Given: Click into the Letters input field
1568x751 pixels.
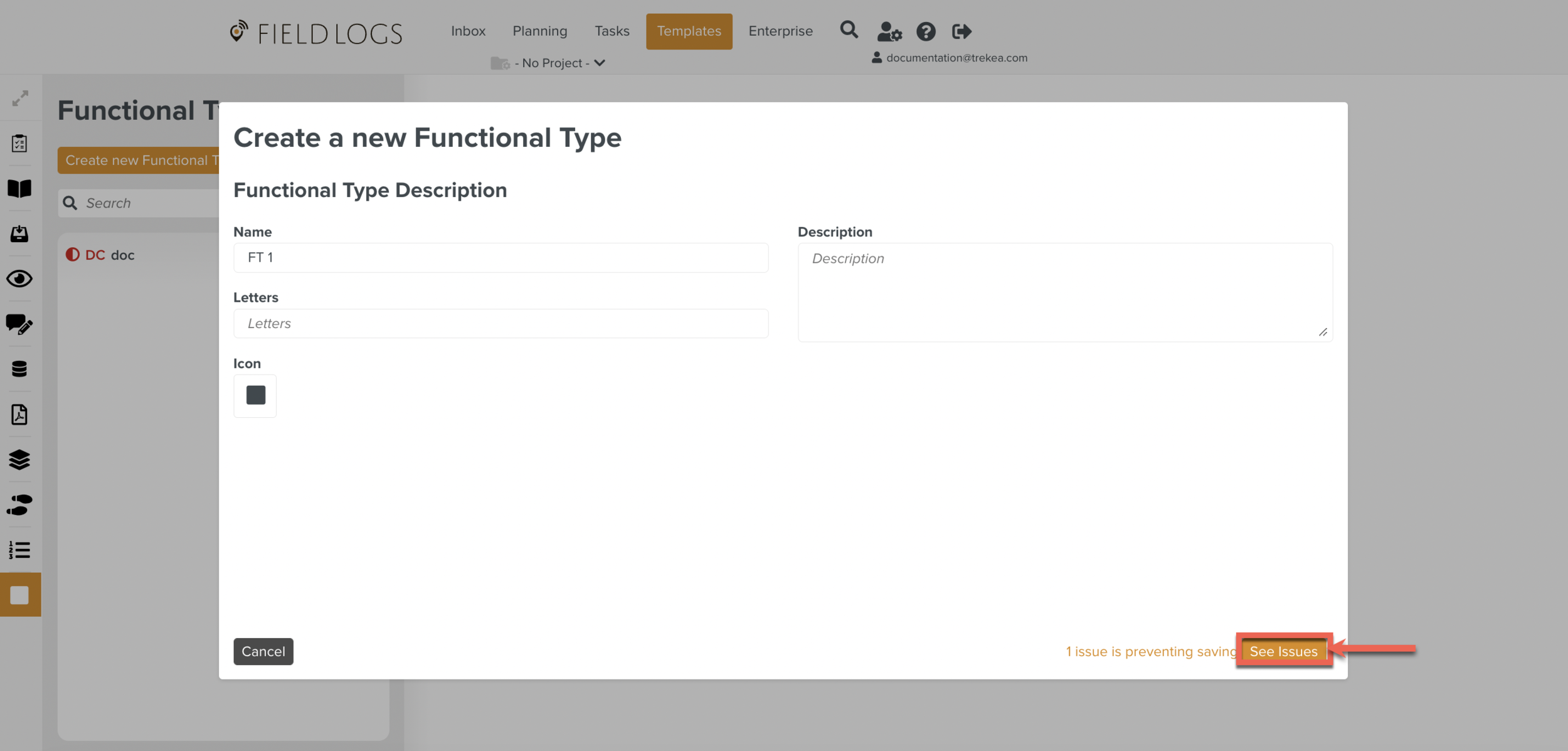Looking at the screenshot, I should pyautogui.click(x=501, y=324).
